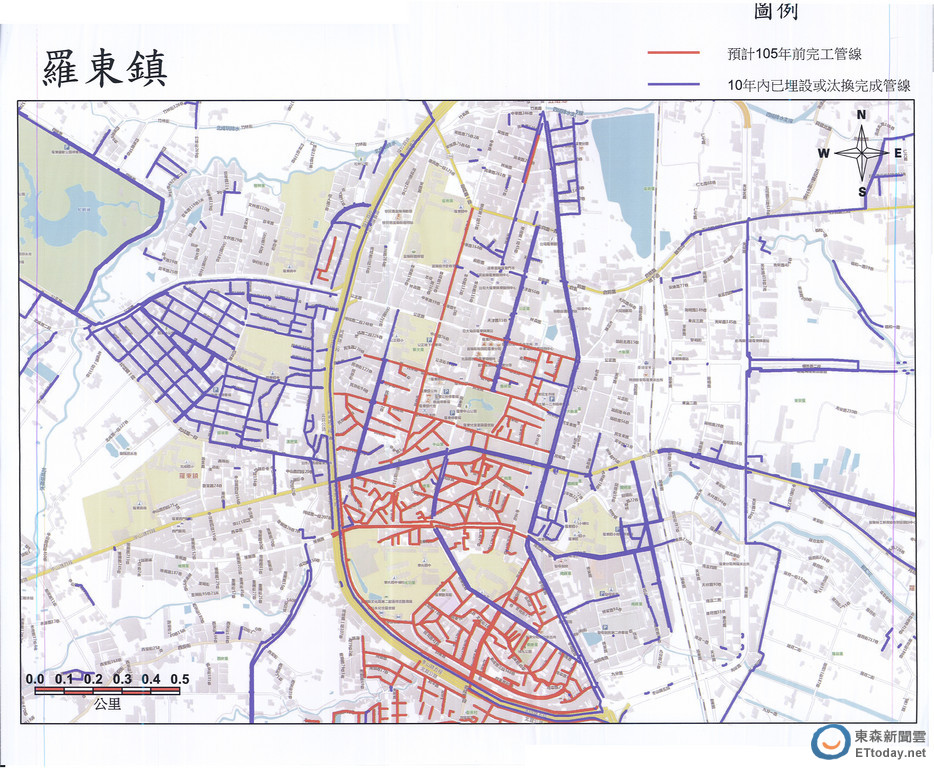Open the ETtoday.net watermark link
934x768 pixels.
tap(890, 752)
